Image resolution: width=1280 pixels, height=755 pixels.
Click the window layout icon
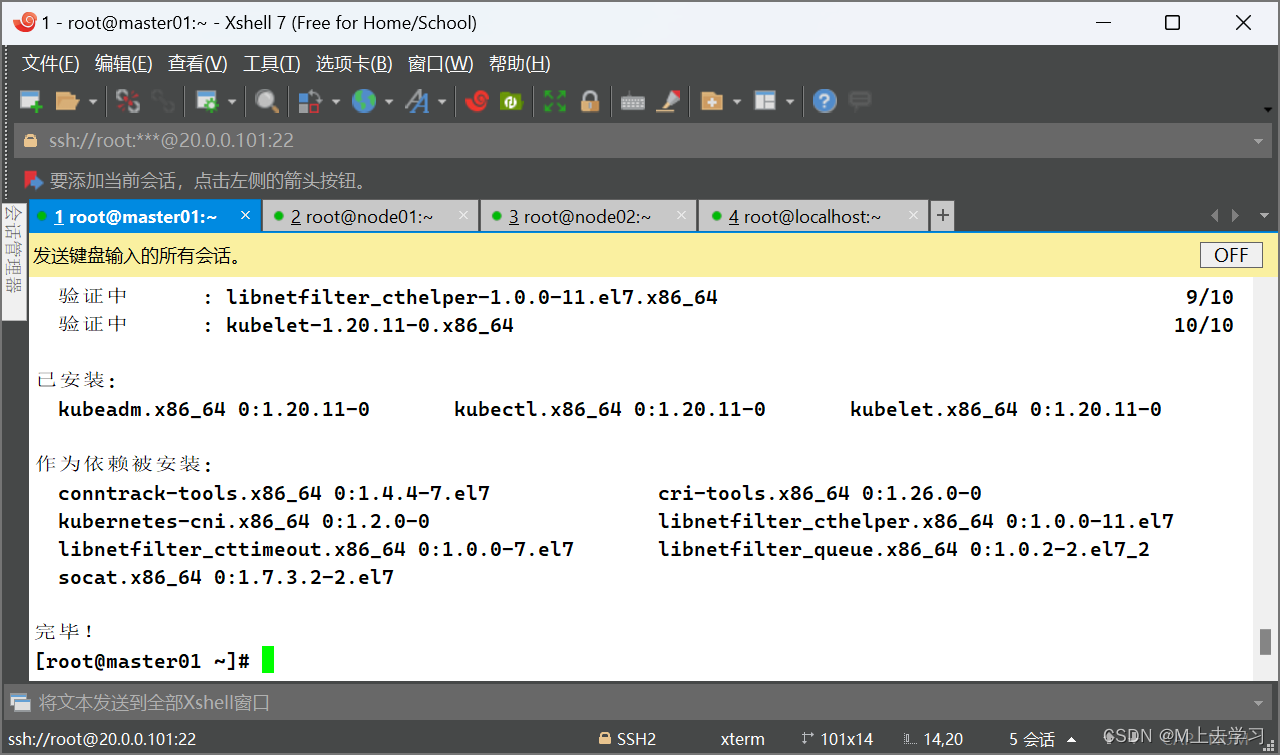tap(765, 101)
